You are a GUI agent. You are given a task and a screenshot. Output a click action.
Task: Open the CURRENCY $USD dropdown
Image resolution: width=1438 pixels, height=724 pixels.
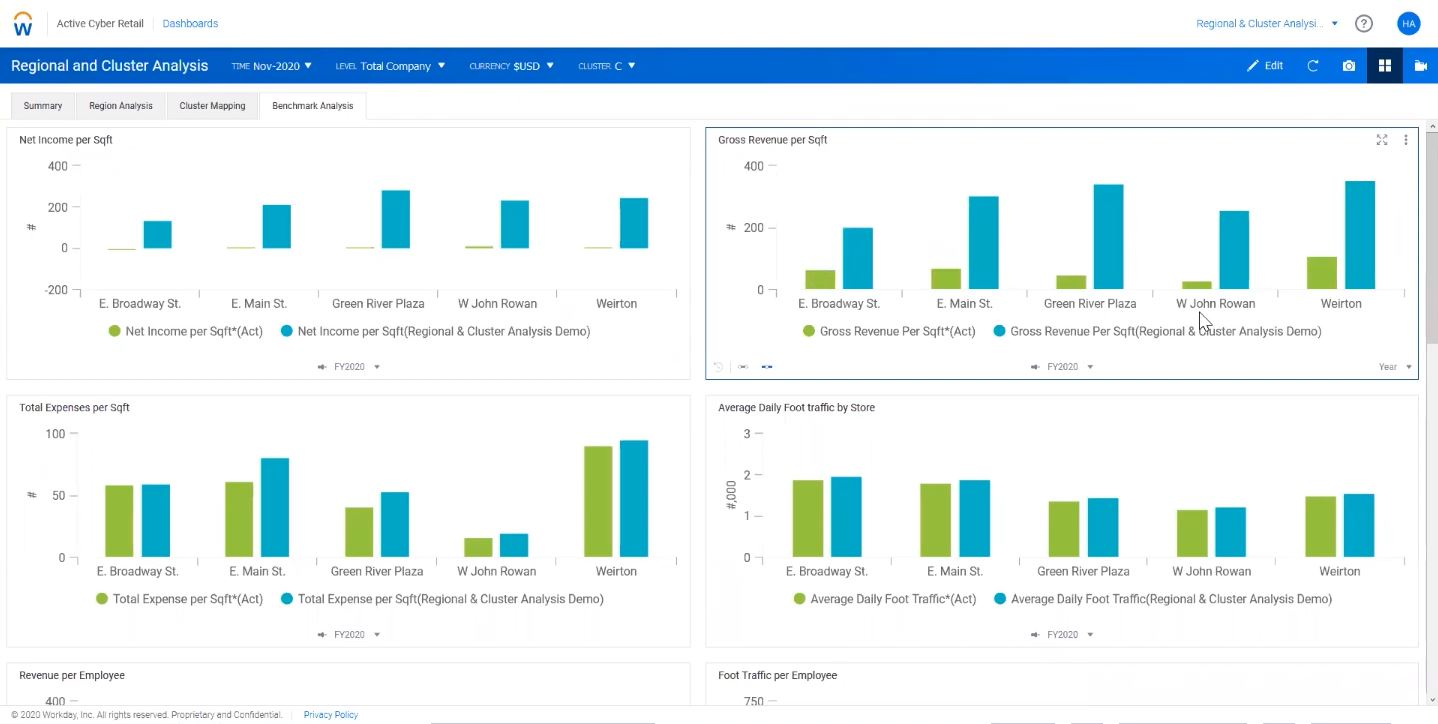[x=511, y=65]
